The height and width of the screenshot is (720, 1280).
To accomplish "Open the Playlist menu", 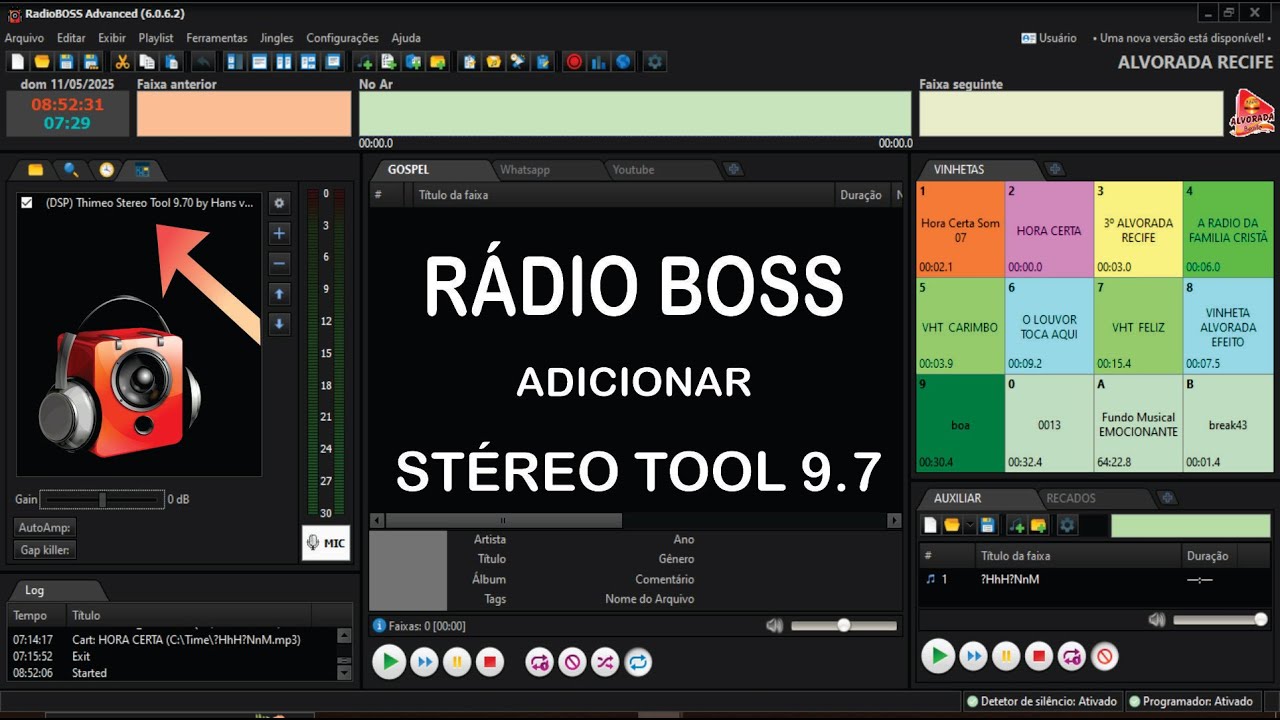I will (156, 38).
